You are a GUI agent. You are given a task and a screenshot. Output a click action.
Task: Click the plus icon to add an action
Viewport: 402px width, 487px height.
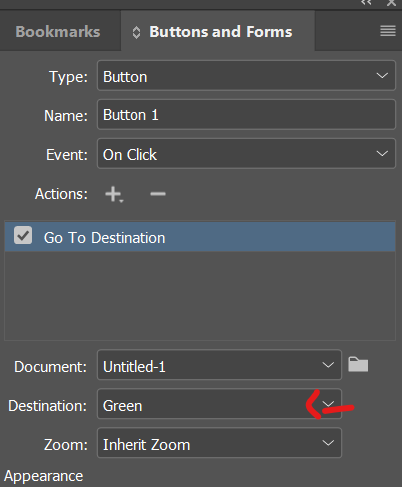click(114, 194)
